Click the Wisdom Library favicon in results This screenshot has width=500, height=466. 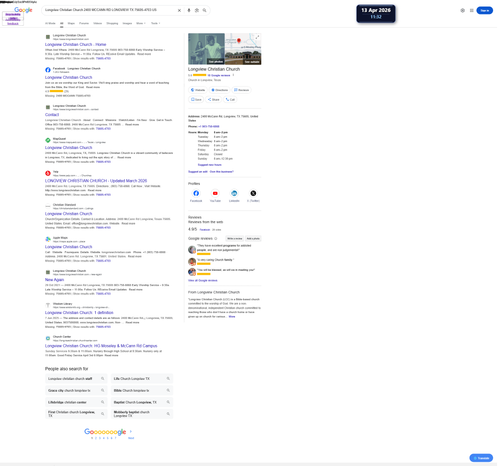coord(48,305)
